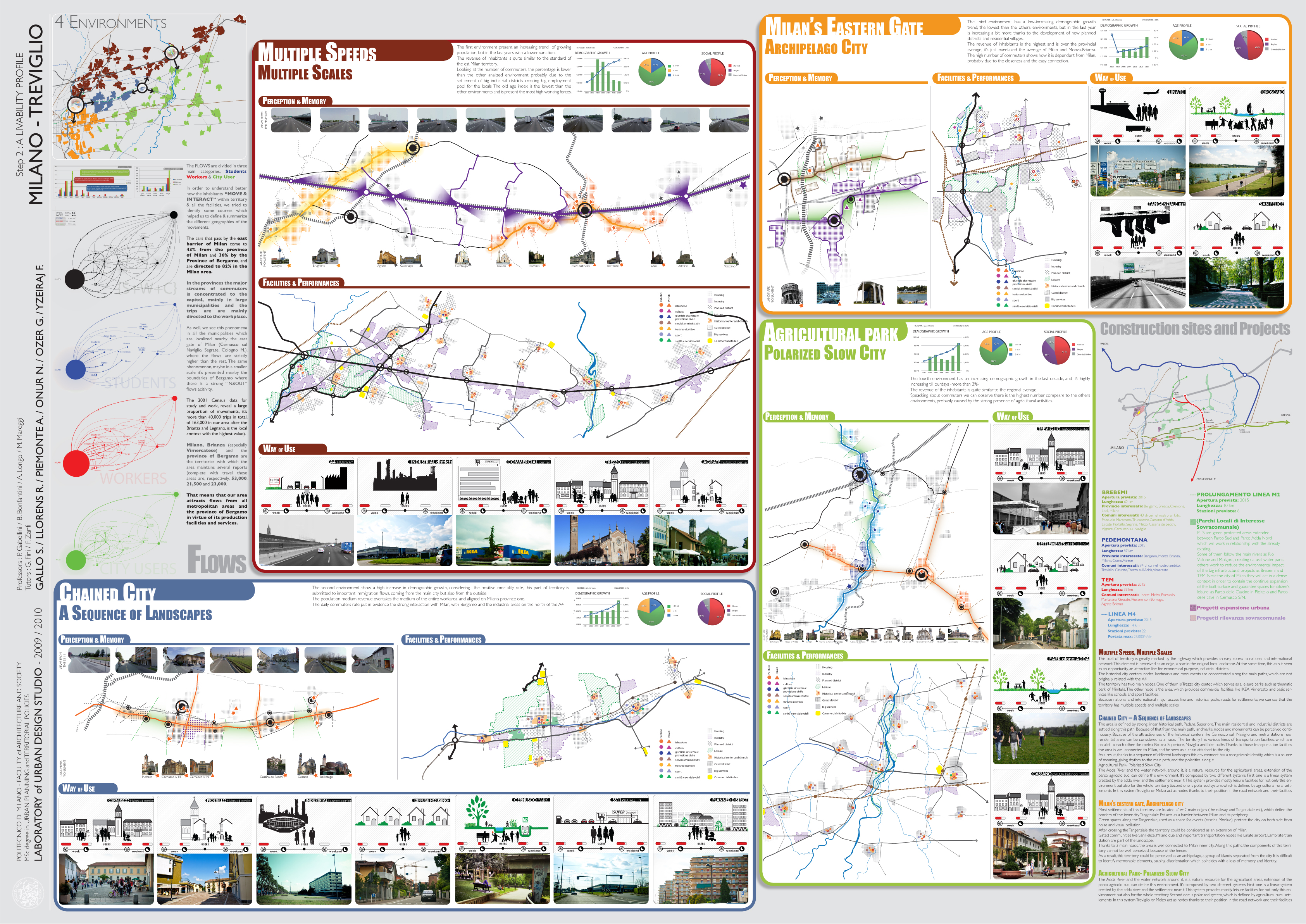Click the large black circle node in Flows diagram
Screen dimensions: 1306x924
coord(74,279)
